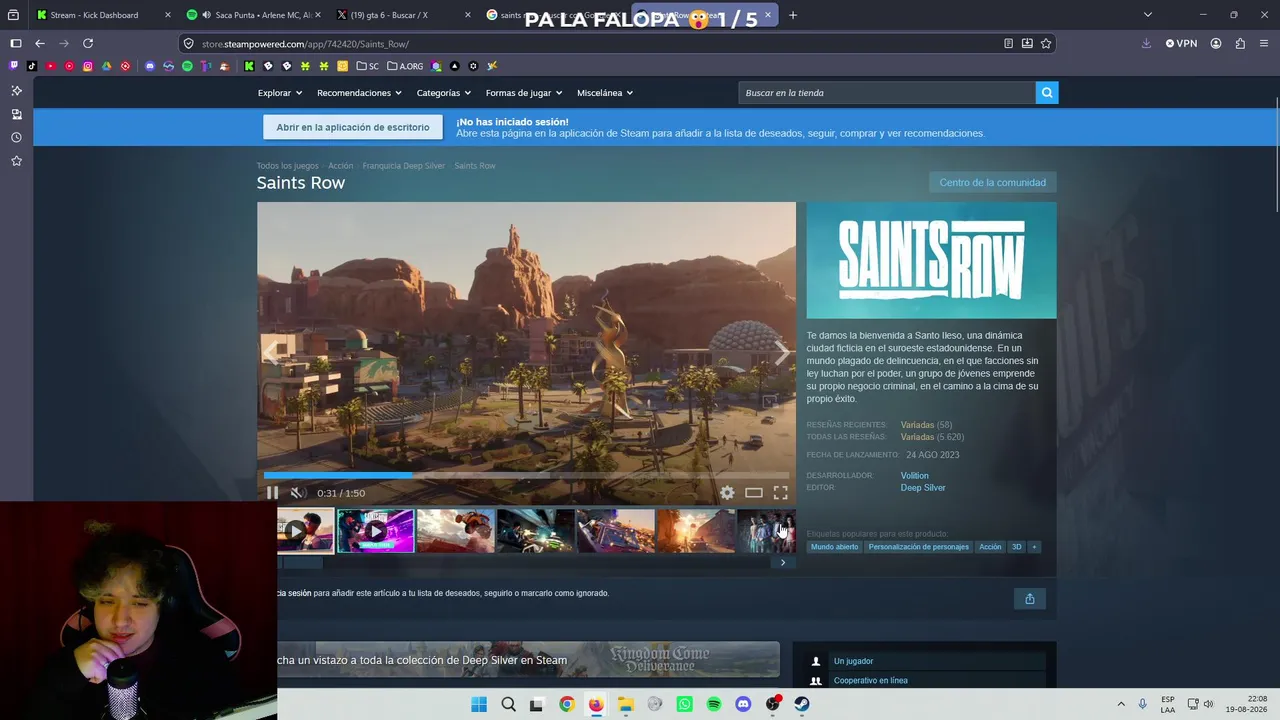
Task: Advance the thumbnail strip with the right chevron
Action: point(783,563)
